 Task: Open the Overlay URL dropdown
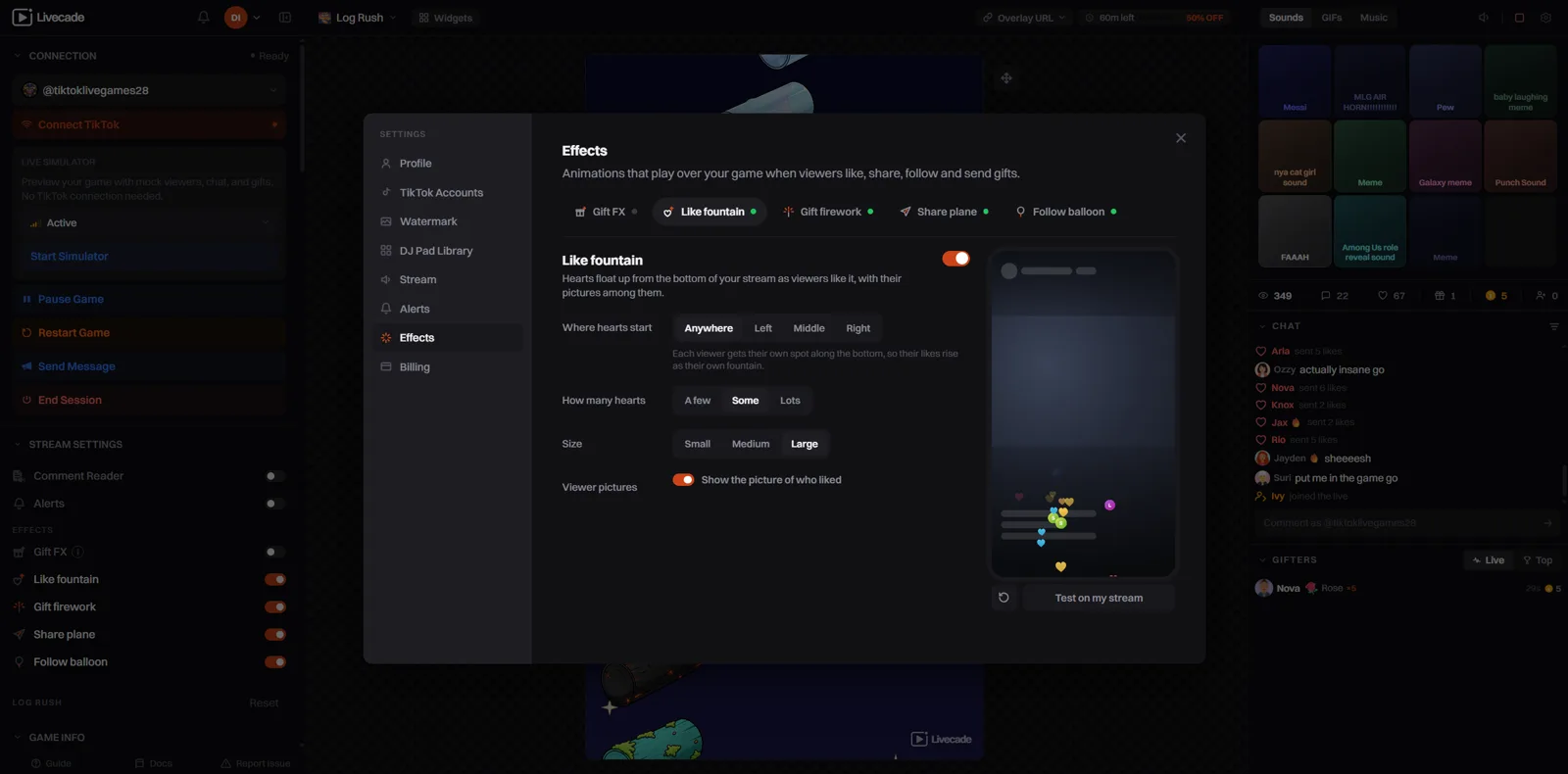(x=1024, y=18)
